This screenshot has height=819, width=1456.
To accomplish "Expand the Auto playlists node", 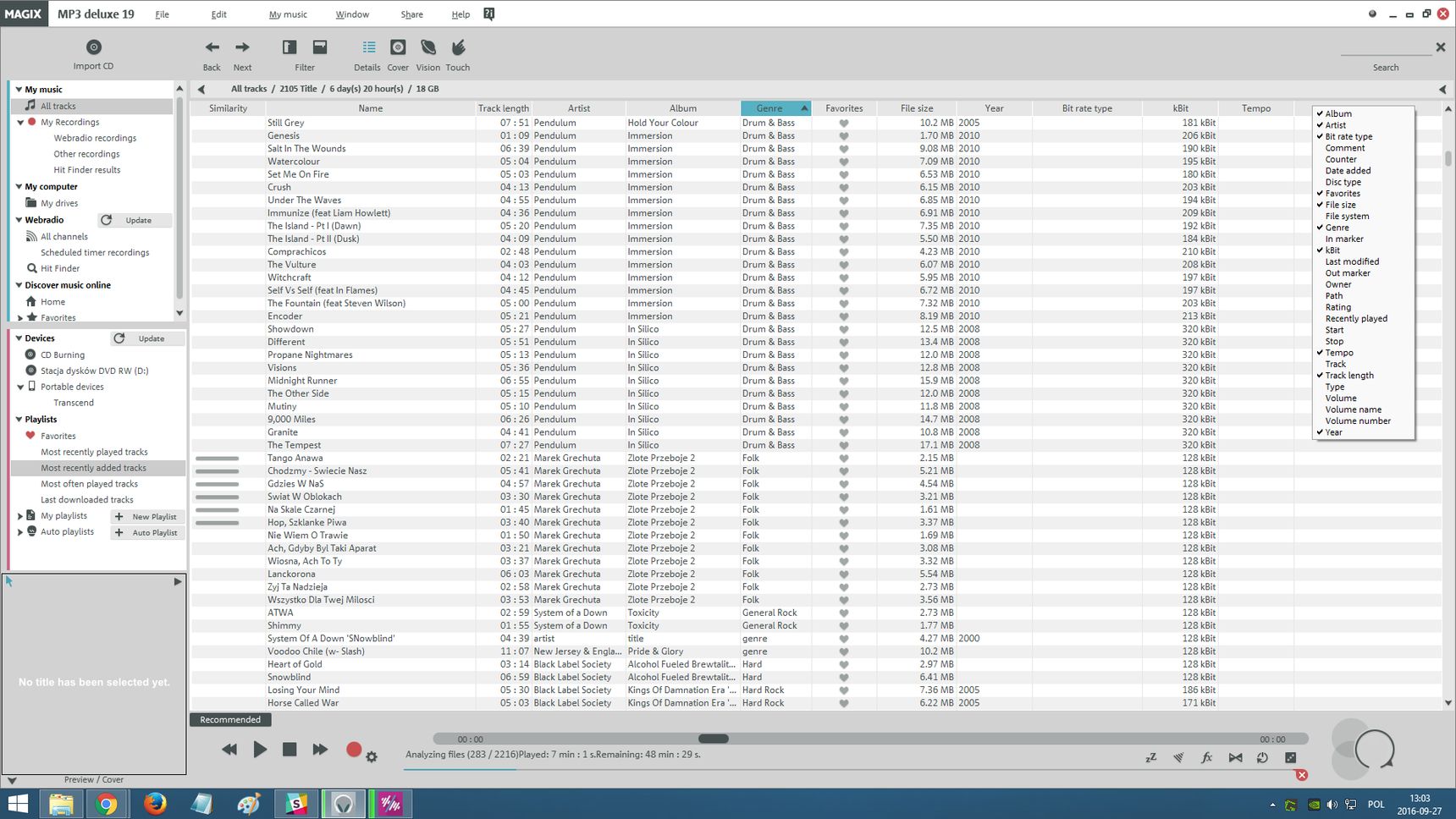I will click(20, 532).
